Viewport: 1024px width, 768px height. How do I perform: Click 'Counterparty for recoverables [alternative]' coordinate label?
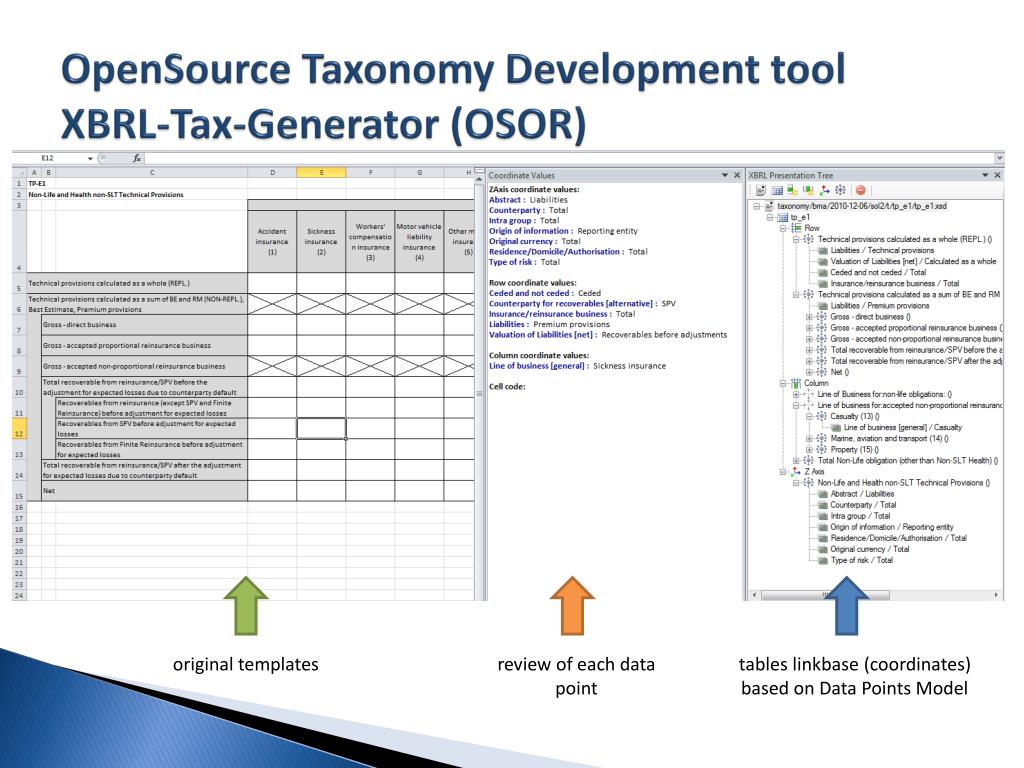click(571, 304)
